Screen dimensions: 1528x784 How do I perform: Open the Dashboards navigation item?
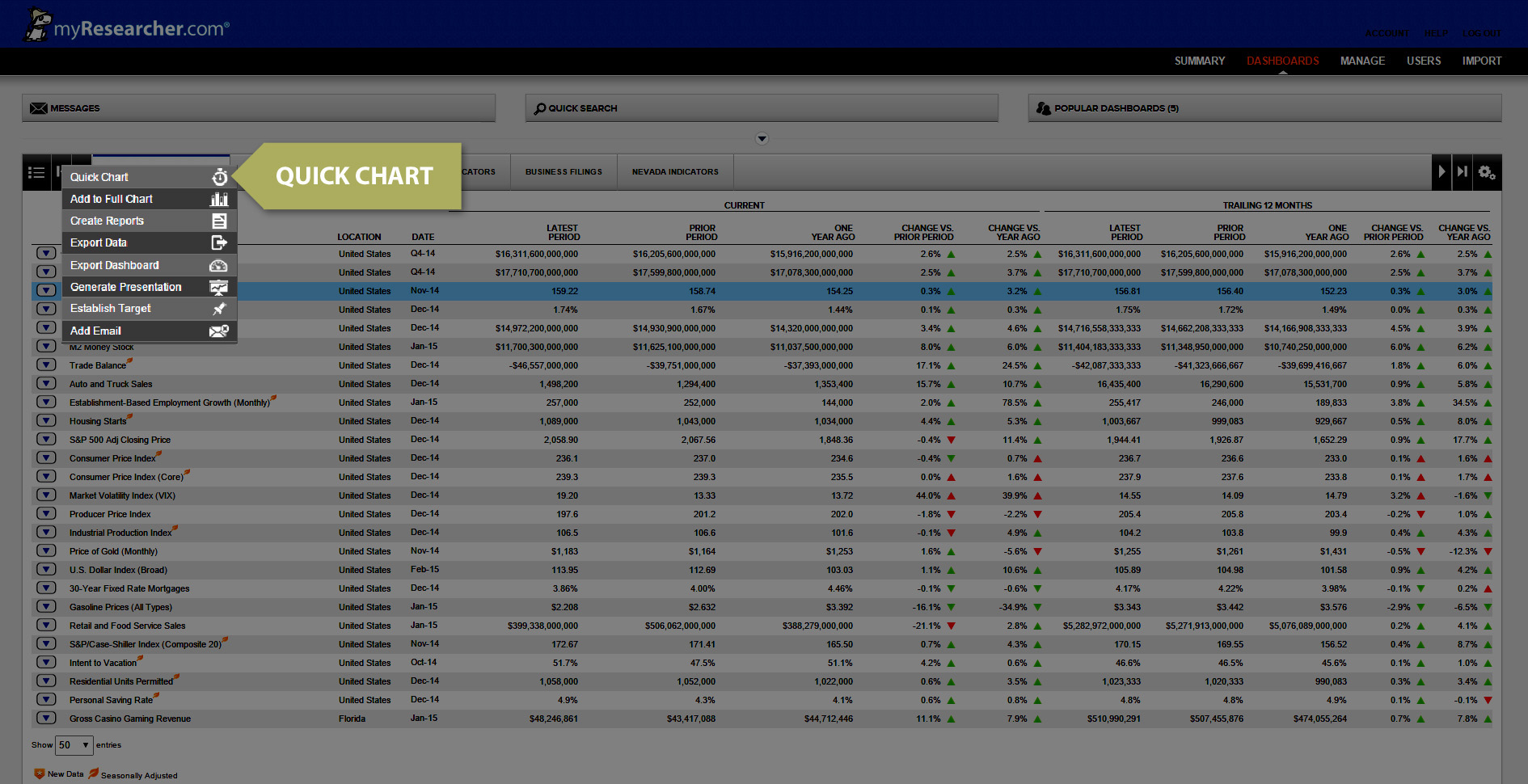point(1282,61)
